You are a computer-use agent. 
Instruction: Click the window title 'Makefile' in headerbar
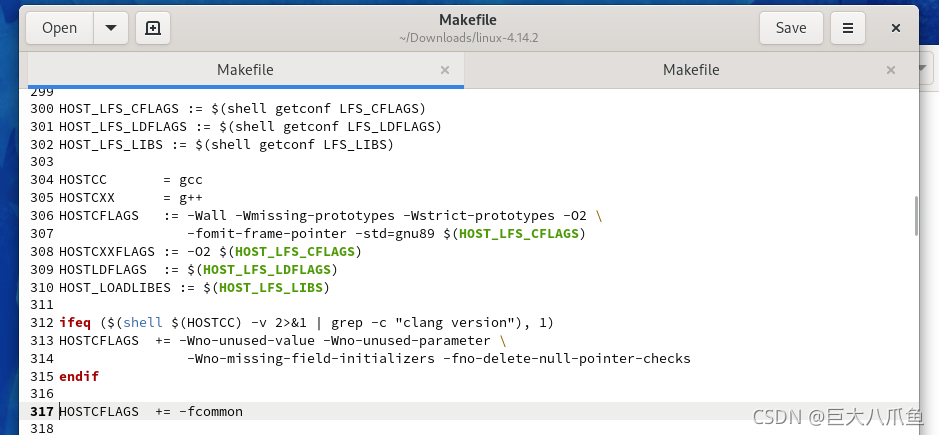(x=468, y=20)
